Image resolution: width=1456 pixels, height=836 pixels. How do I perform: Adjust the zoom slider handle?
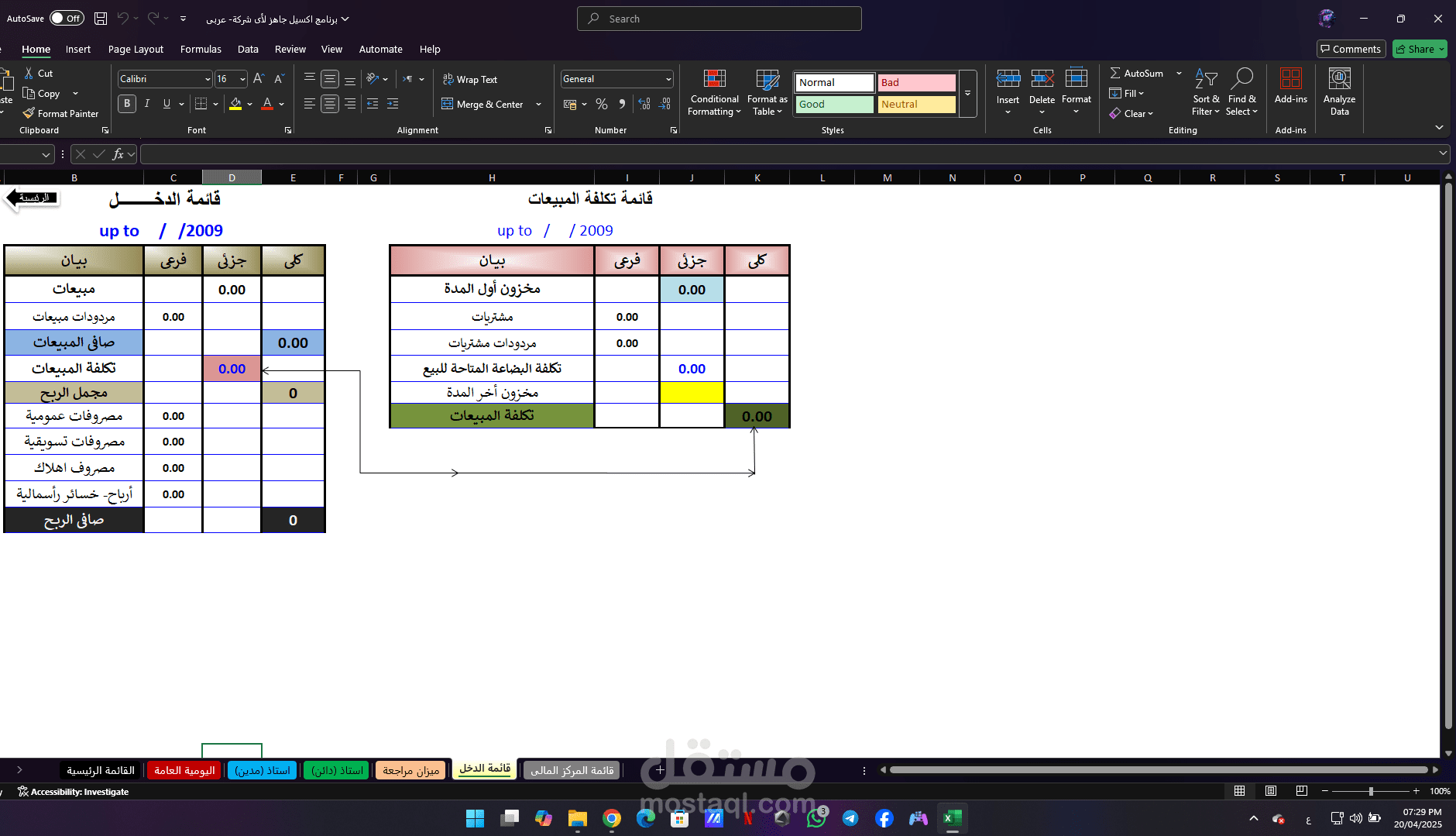[x=1371, y=791]
